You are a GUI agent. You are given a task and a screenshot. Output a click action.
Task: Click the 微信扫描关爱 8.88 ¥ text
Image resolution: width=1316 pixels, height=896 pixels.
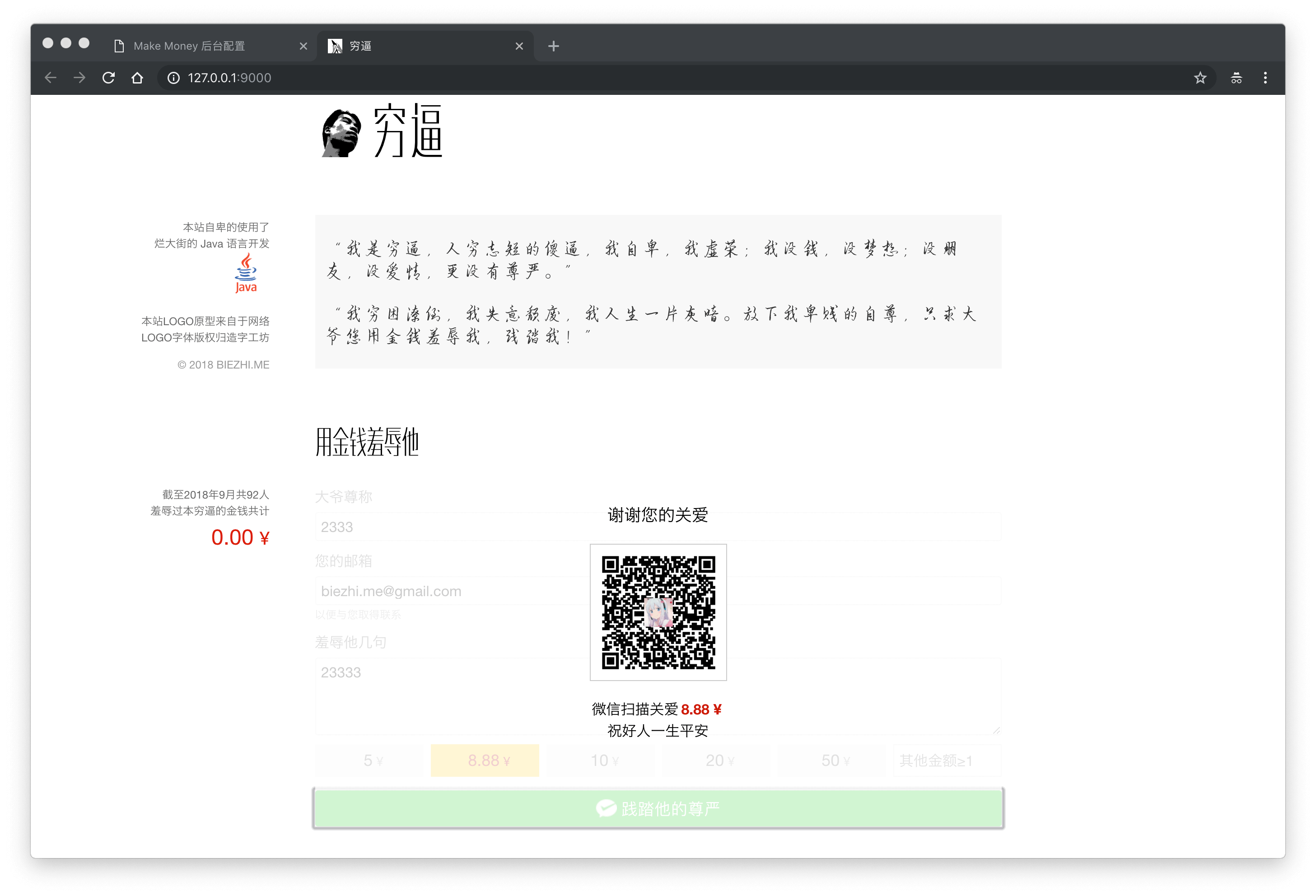657,709
